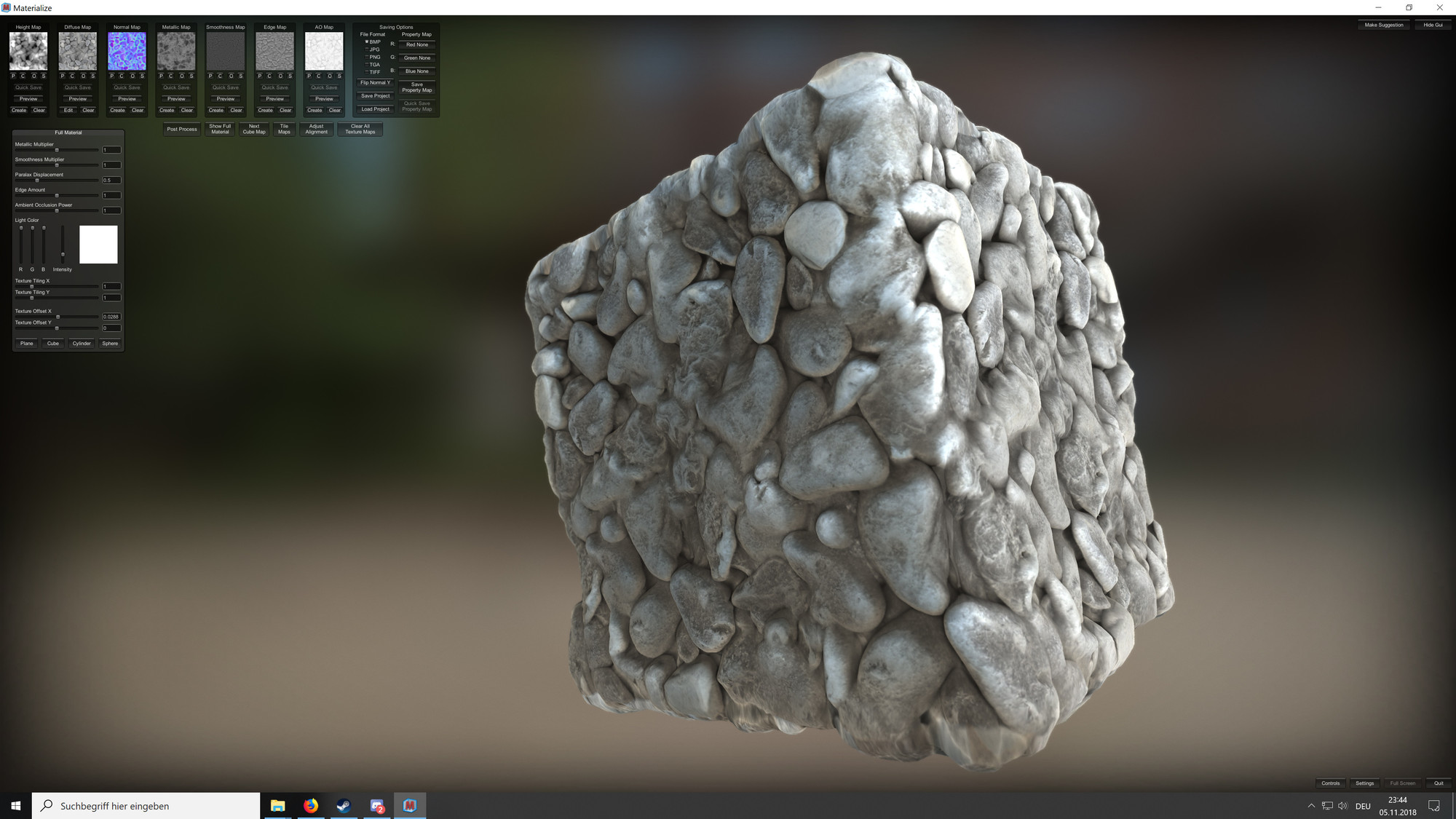Open the Green None channel selector
Screen dimensions: 1456x819
pyautogui.click(x=417, y=58)
